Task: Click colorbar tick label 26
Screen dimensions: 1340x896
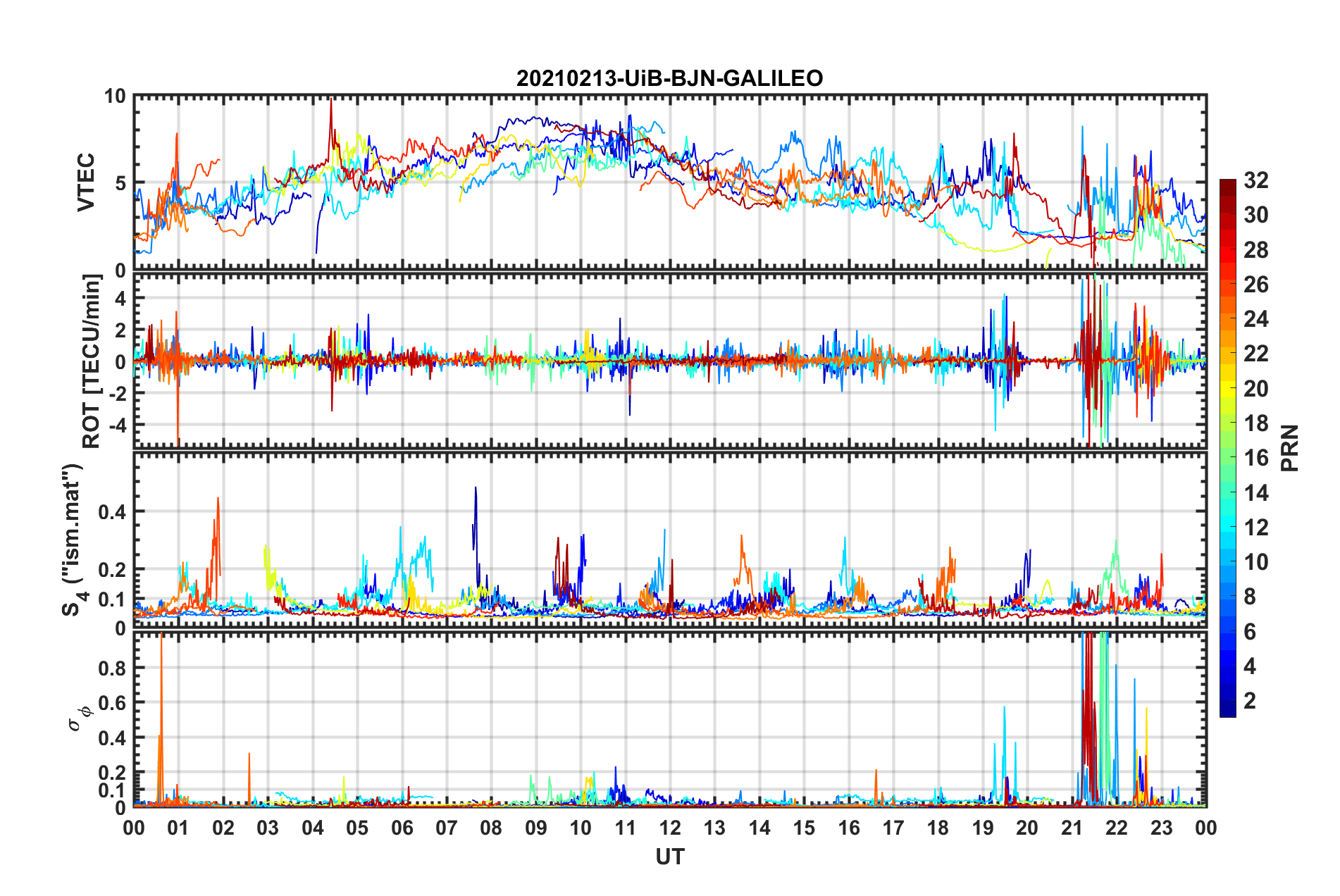Action: click(1255, 285)
